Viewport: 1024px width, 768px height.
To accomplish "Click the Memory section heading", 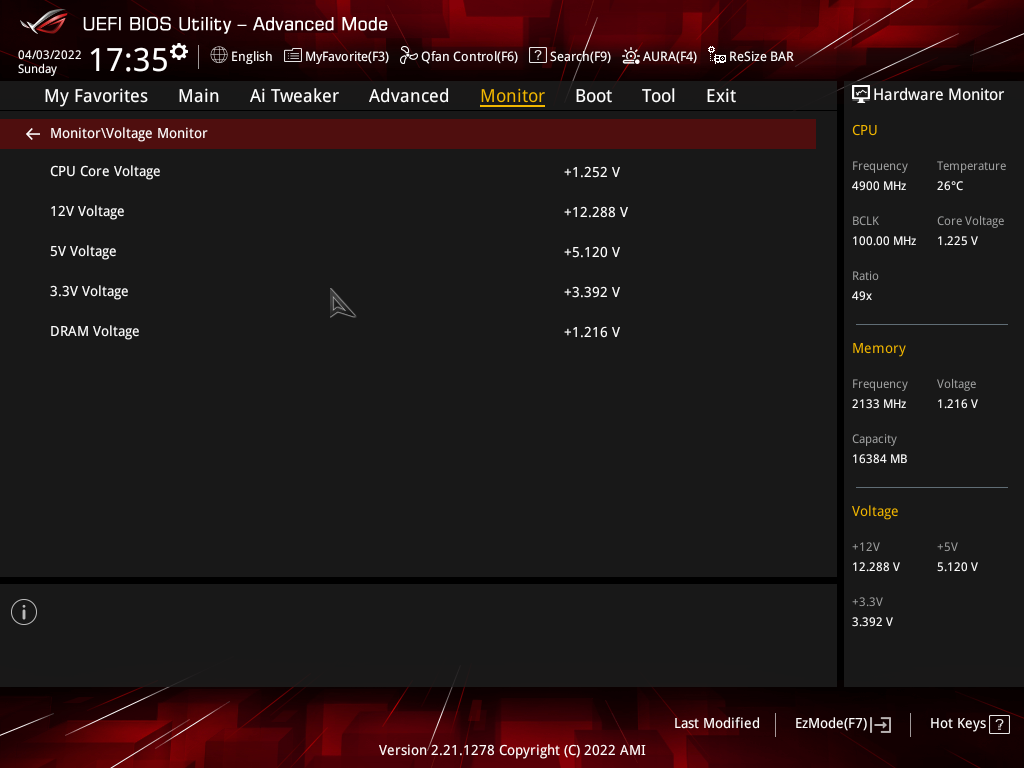I will click(x=878, y=349).
